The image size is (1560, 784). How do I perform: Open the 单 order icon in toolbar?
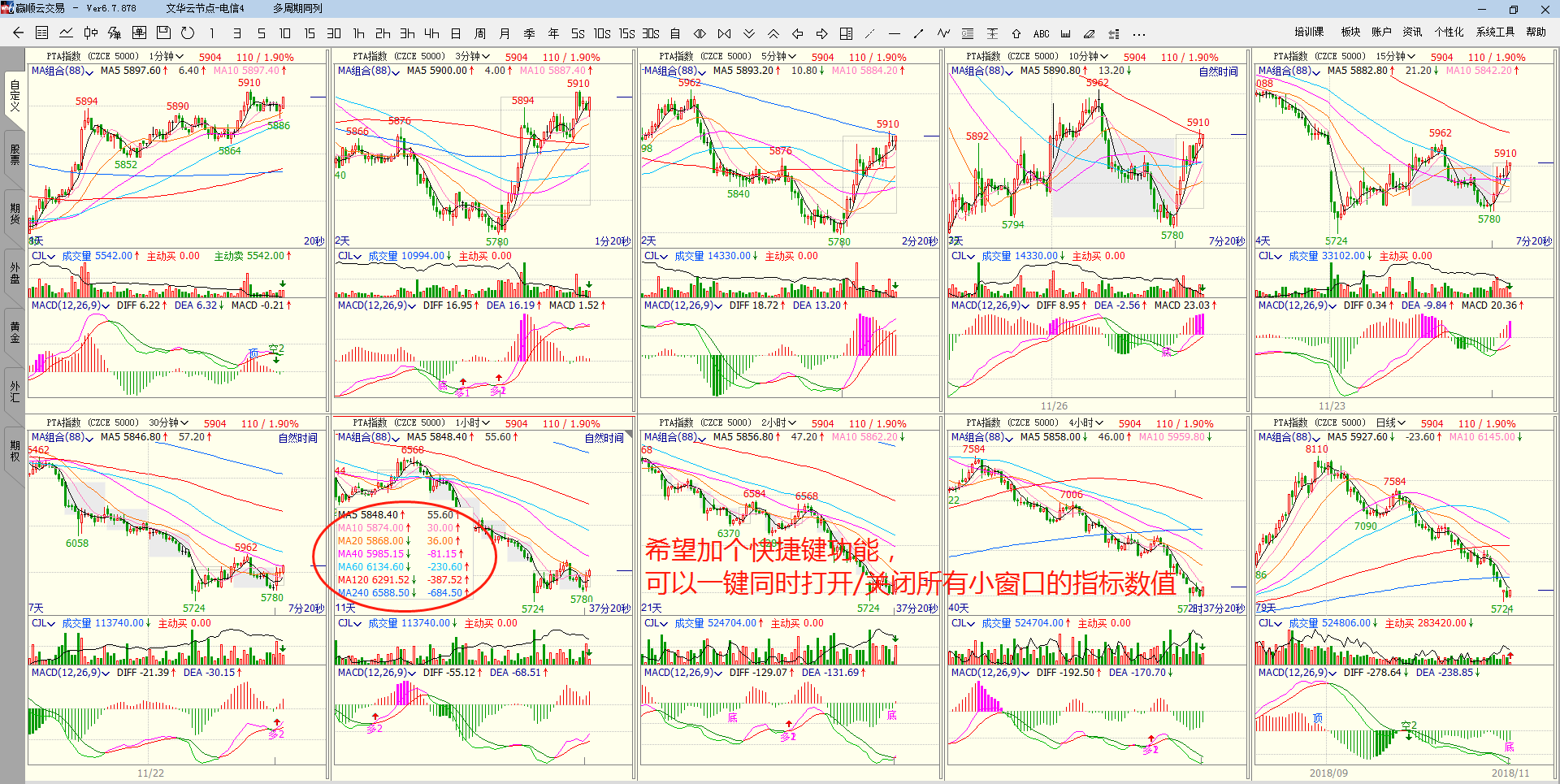click(x=139, y=33)
